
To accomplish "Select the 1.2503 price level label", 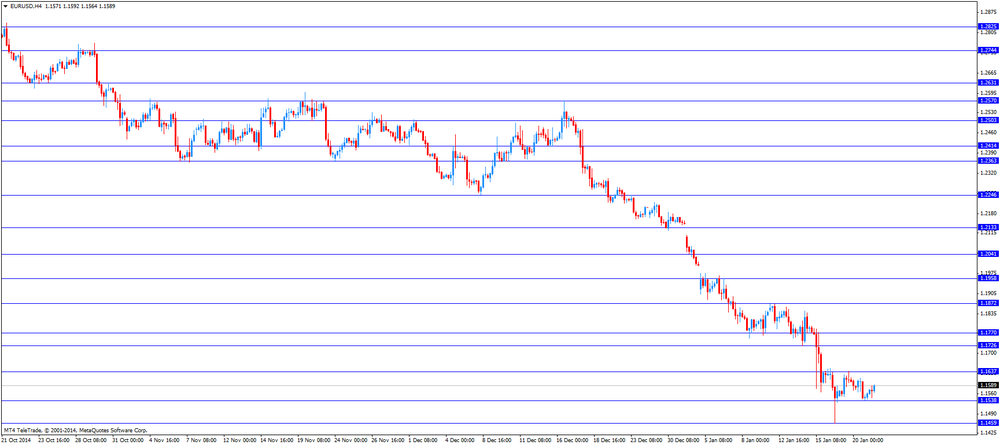I will pyautogui.click(x=987, y=120).
